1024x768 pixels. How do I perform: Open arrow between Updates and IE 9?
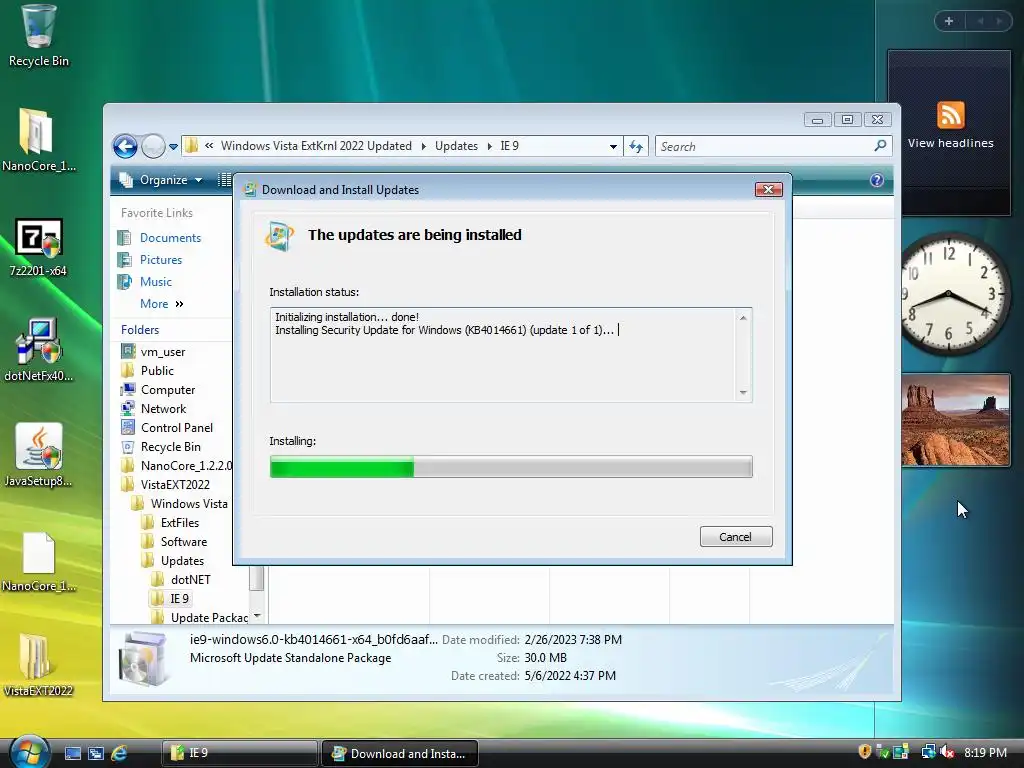489,146
